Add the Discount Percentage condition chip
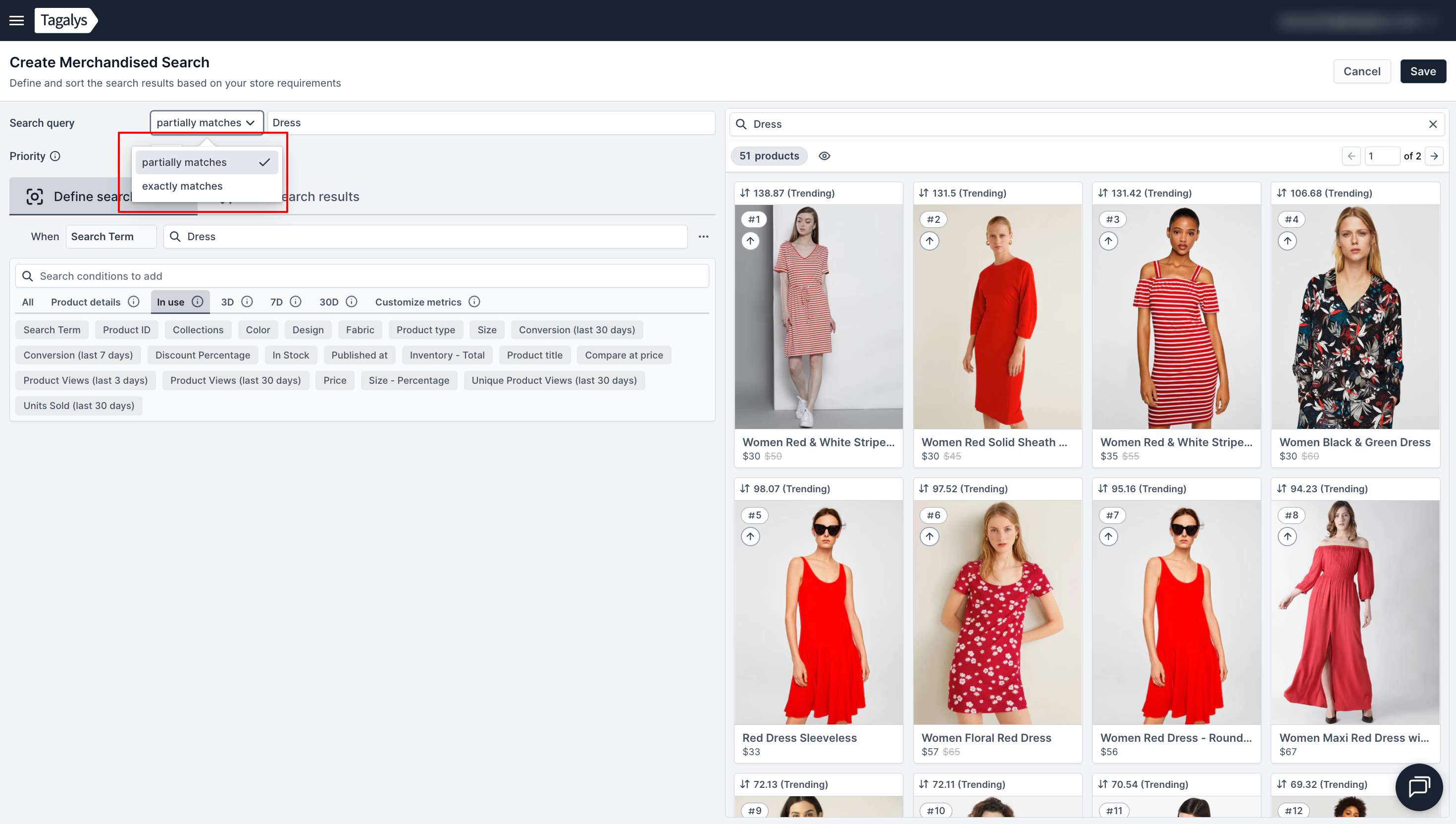The image size is (1456, 824). tap(203, 356)
